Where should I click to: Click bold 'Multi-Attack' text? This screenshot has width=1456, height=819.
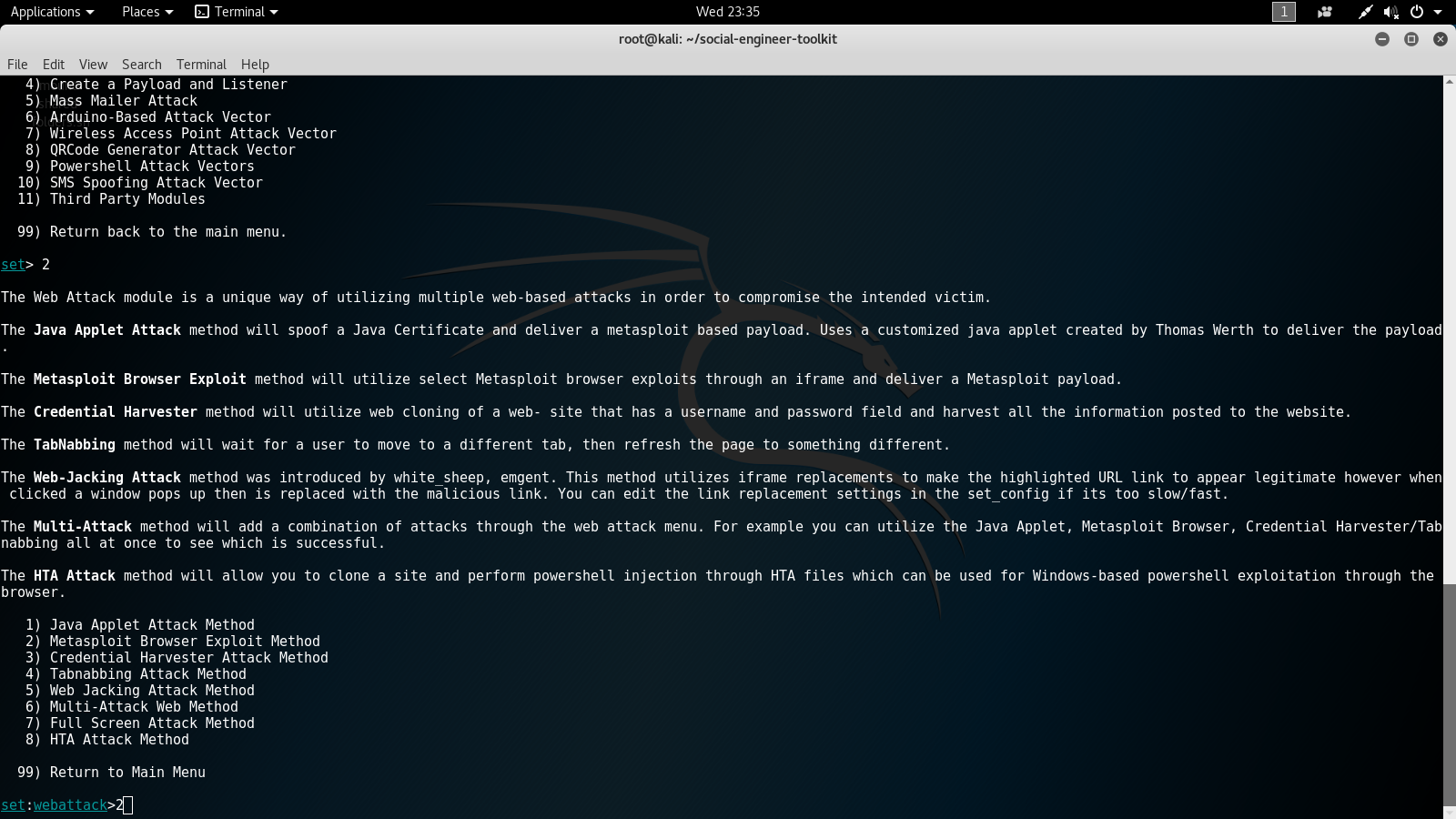83,527
